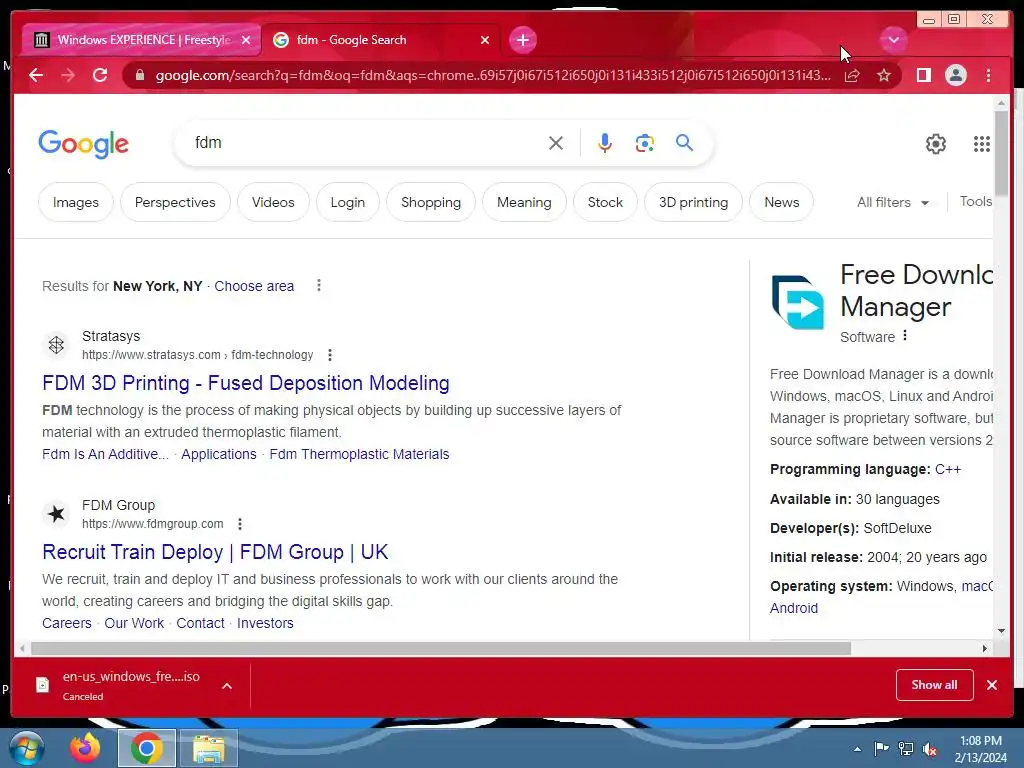Open Fdm Is An Additive sitelink
The height and width of the screenshot is (768, 1024).
105,454
